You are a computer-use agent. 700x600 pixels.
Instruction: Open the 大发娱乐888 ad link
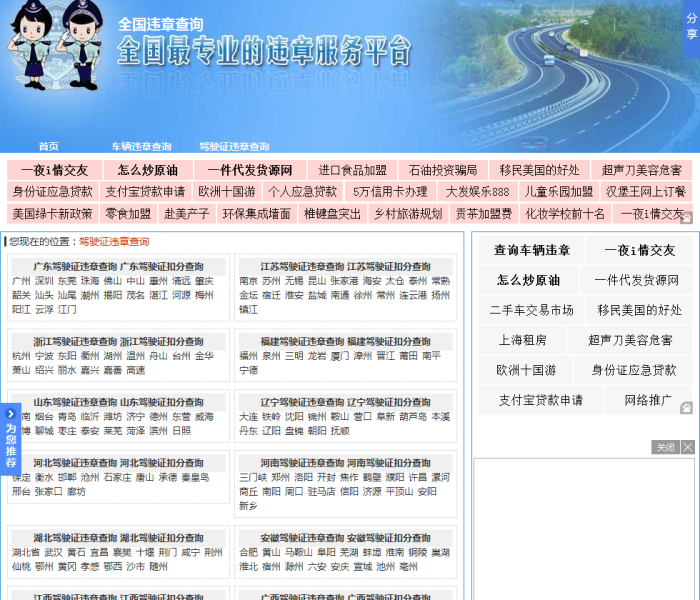[x=477, y=192]
